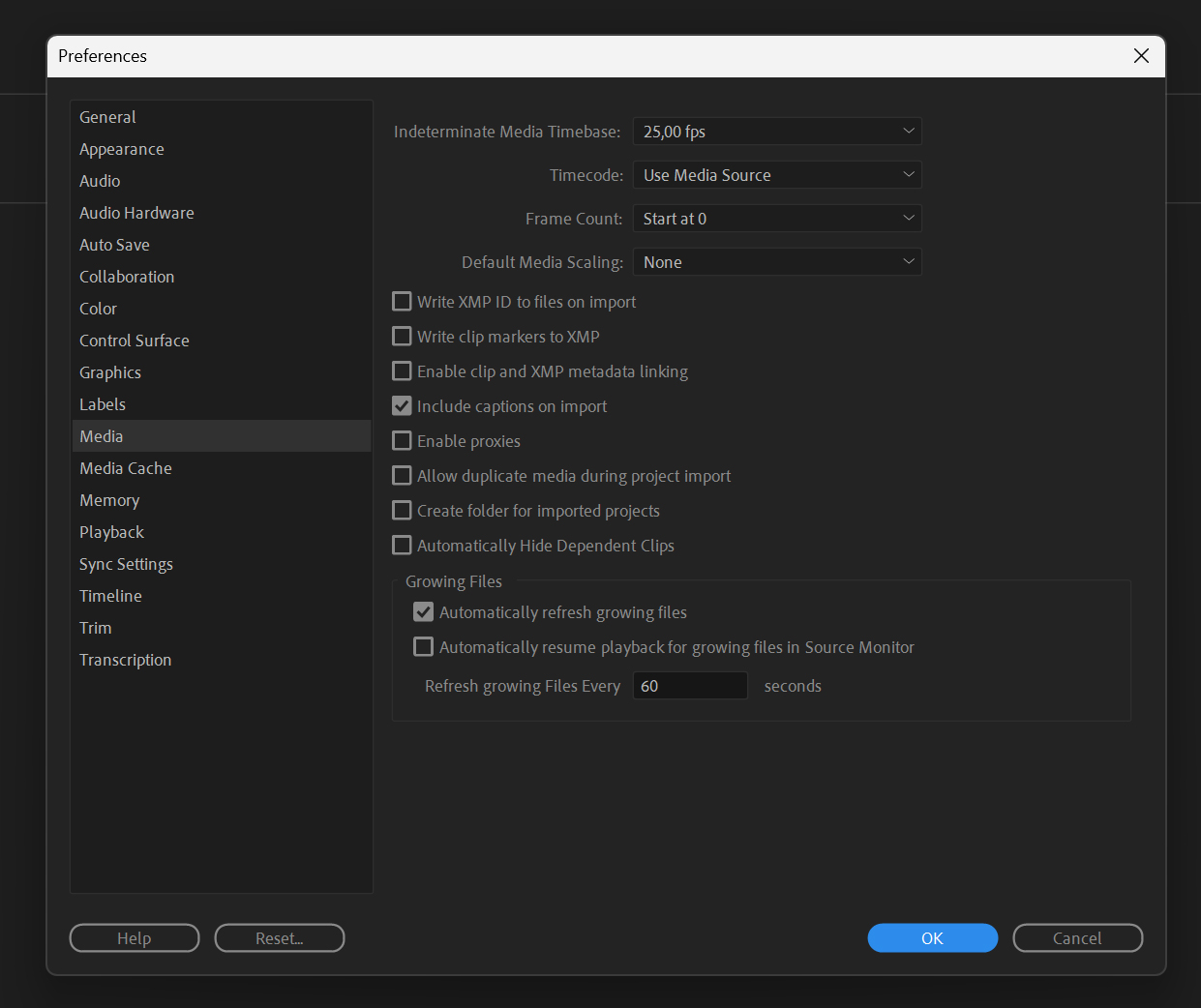Open the Default Media Scaling dropdown

click(777, 261)
